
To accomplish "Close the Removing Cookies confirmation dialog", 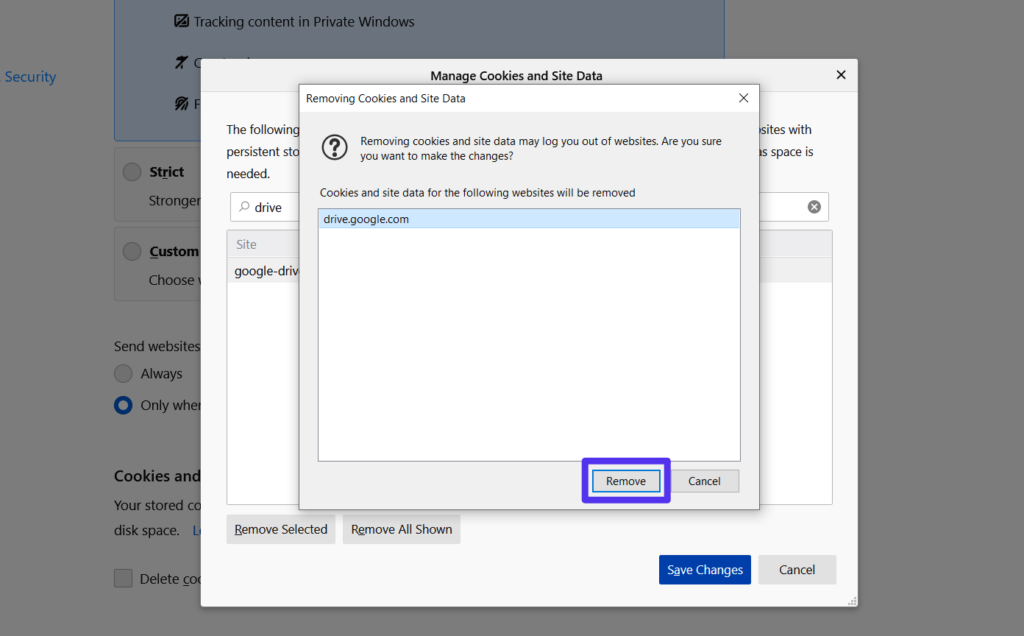I will pos(743,98).
